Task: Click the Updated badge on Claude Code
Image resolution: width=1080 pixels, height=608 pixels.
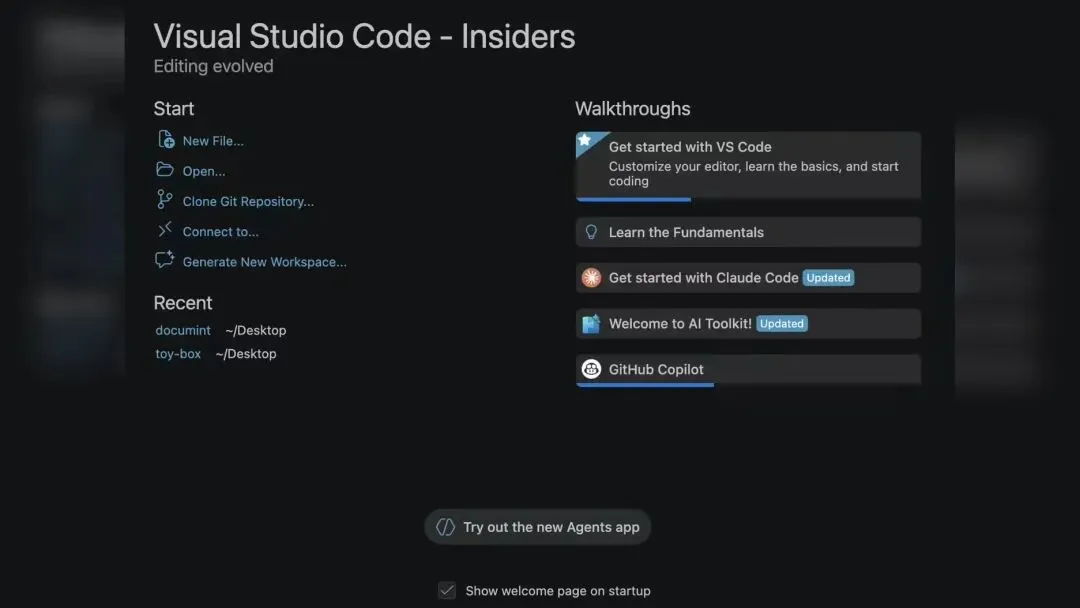Action: coord(829,277)
